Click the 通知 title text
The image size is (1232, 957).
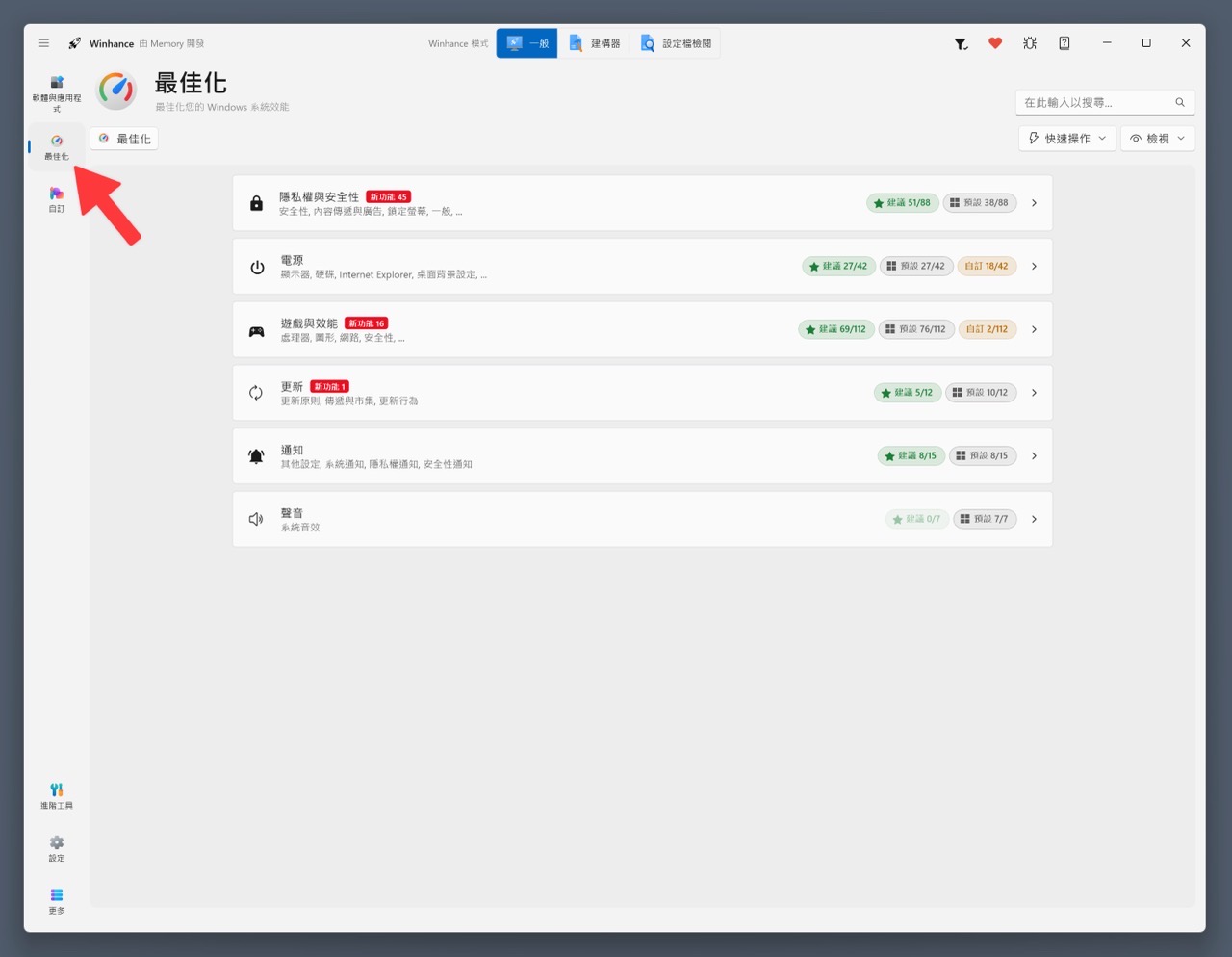(292, 450)
